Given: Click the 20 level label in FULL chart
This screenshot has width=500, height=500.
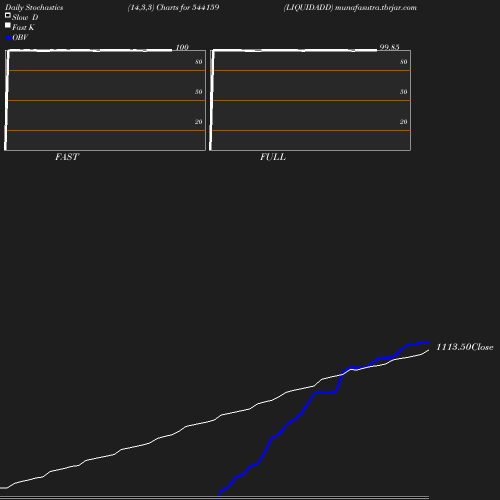Looking at the screenshot, I should coord(404,122).
